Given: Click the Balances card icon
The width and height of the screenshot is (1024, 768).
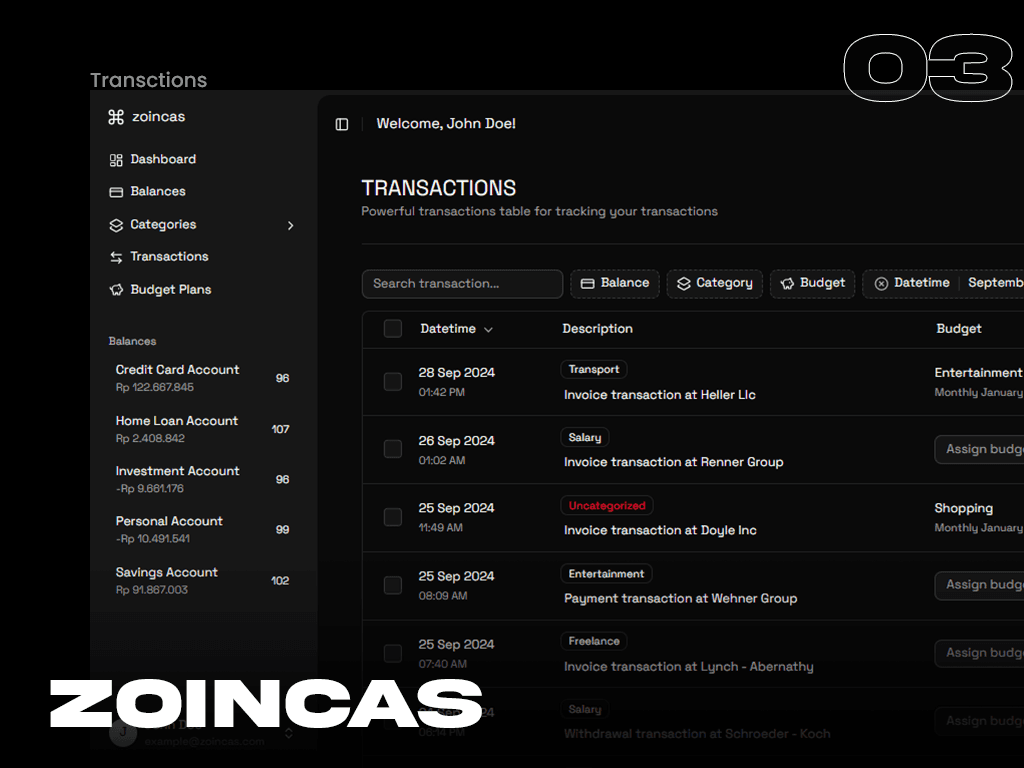Looking at the screenshot, I should click(x=116, y=192).
